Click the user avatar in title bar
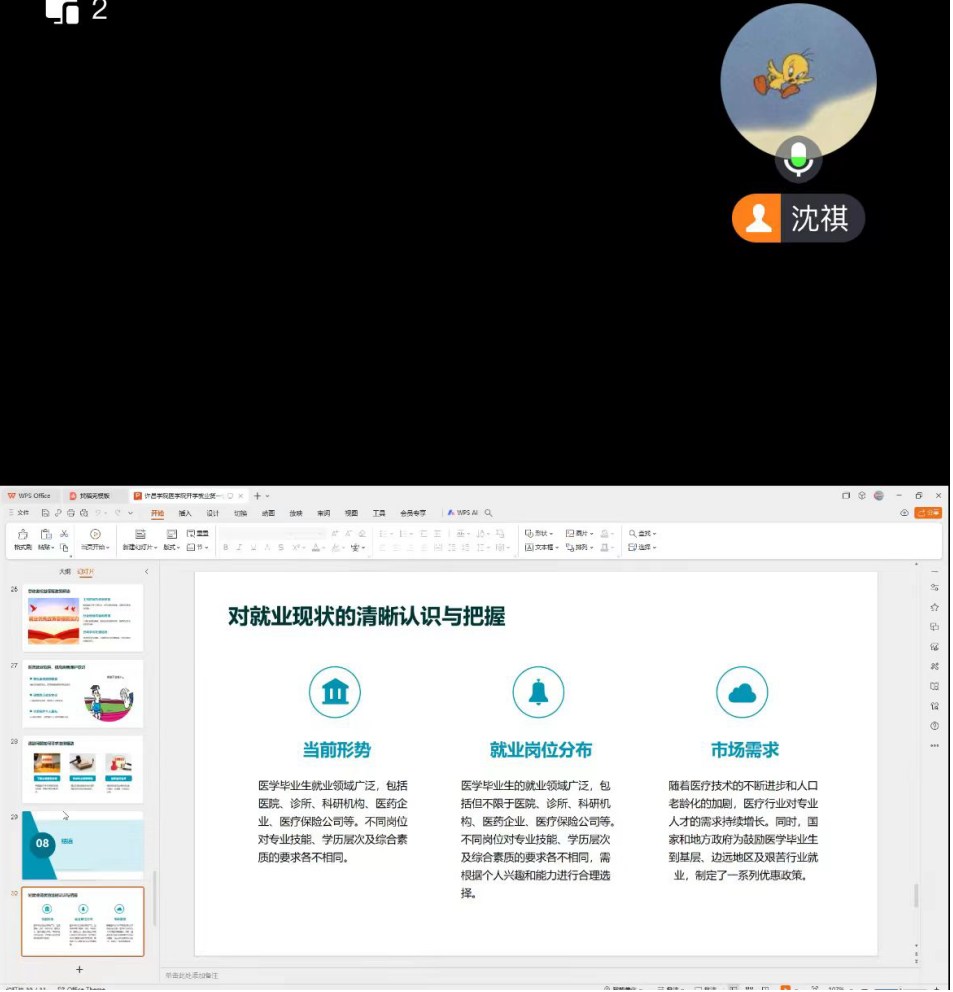This screenshot has width=953, height=992. click(879, 495)
